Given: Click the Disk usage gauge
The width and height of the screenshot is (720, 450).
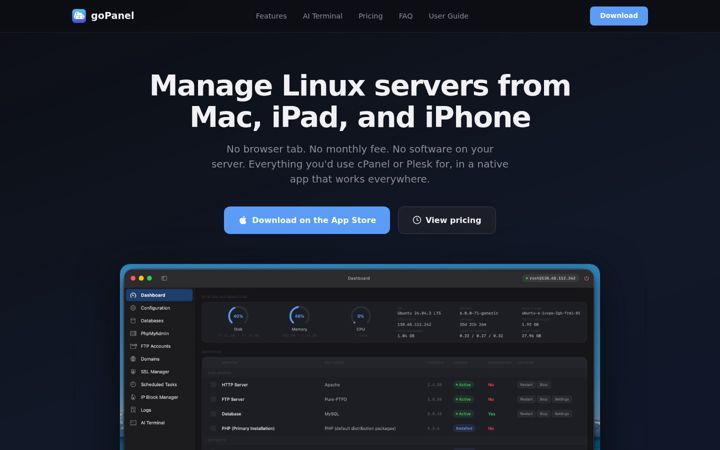Looking at the screenshot, I should (238, 316).
